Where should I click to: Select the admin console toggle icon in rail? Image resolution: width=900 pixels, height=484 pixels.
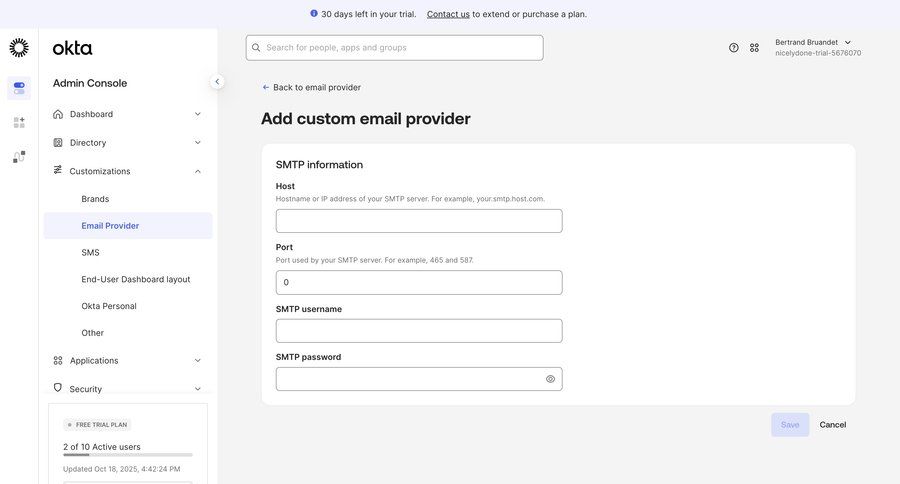coord(19,88)
